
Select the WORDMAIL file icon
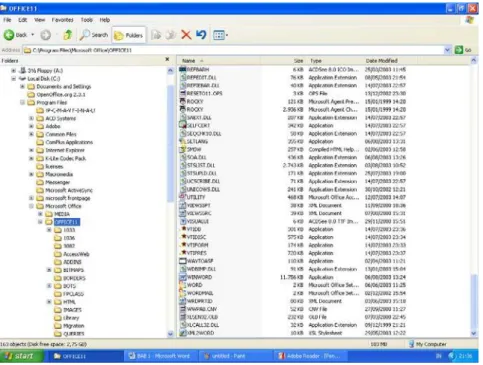[182, 293]
